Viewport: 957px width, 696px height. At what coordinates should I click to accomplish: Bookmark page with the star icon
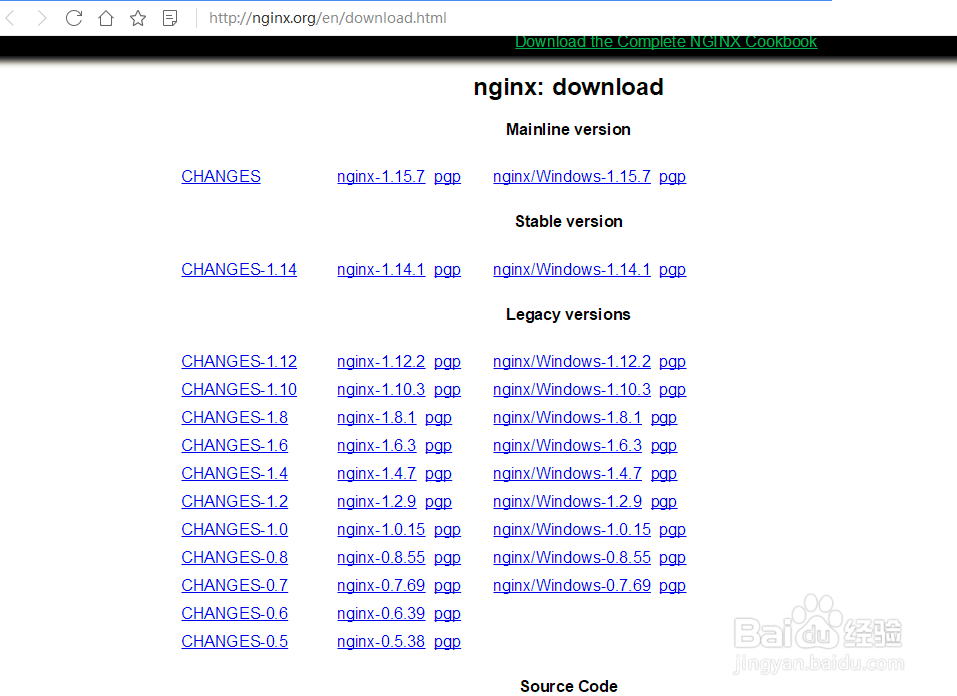138,18
